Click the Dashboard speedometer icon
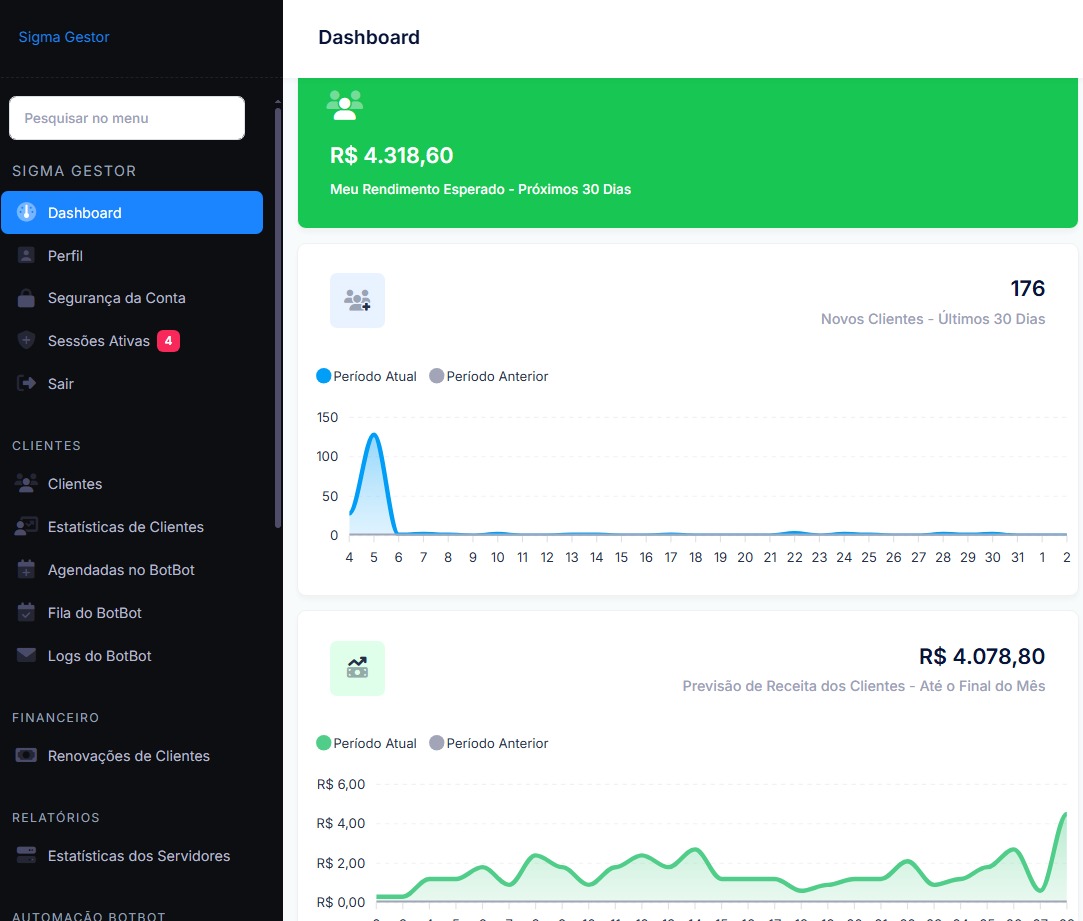 [x=27, y=213]
